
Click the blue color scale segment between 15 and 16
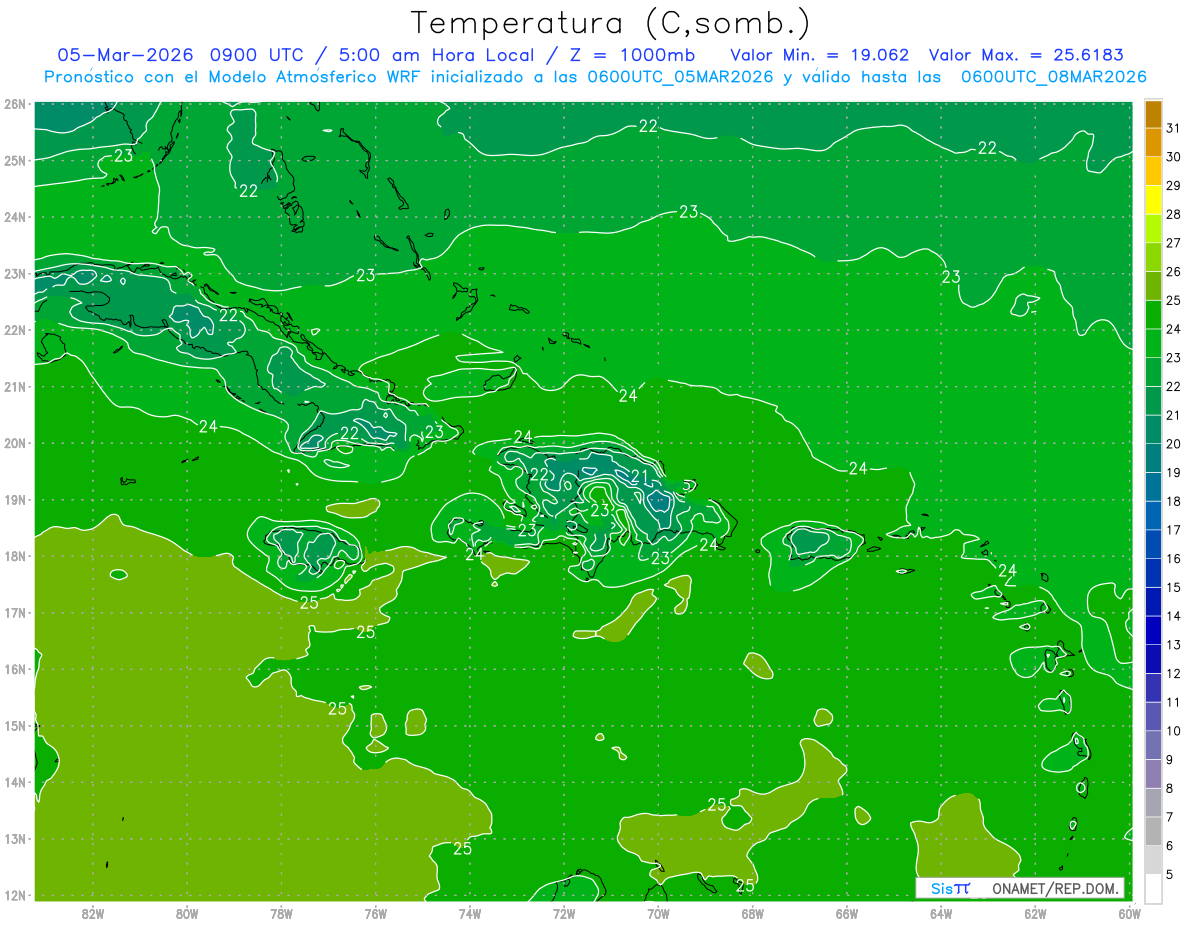click(1153, 573)
